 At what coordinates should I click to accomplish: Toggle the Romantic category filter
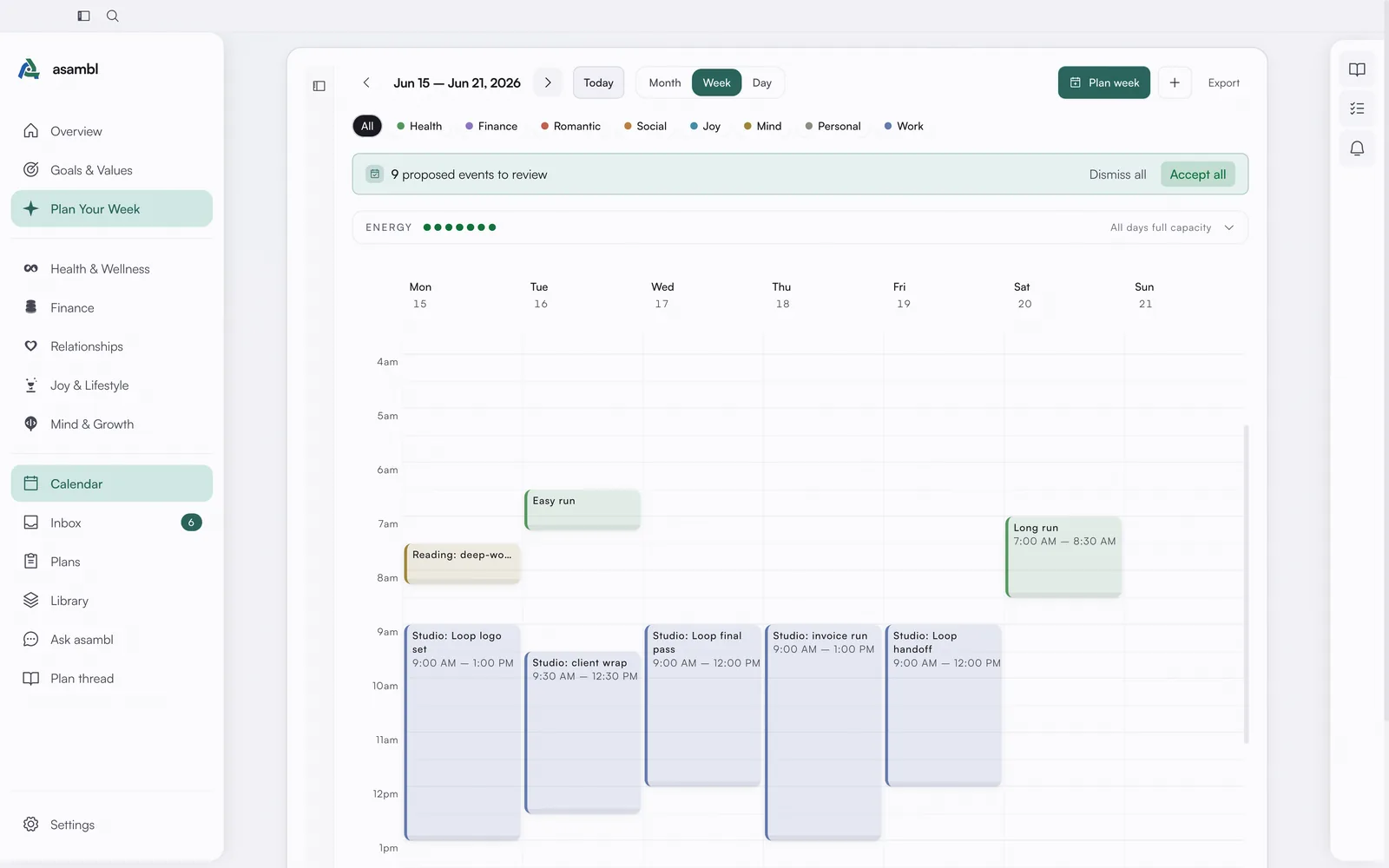tap(570, 126)
